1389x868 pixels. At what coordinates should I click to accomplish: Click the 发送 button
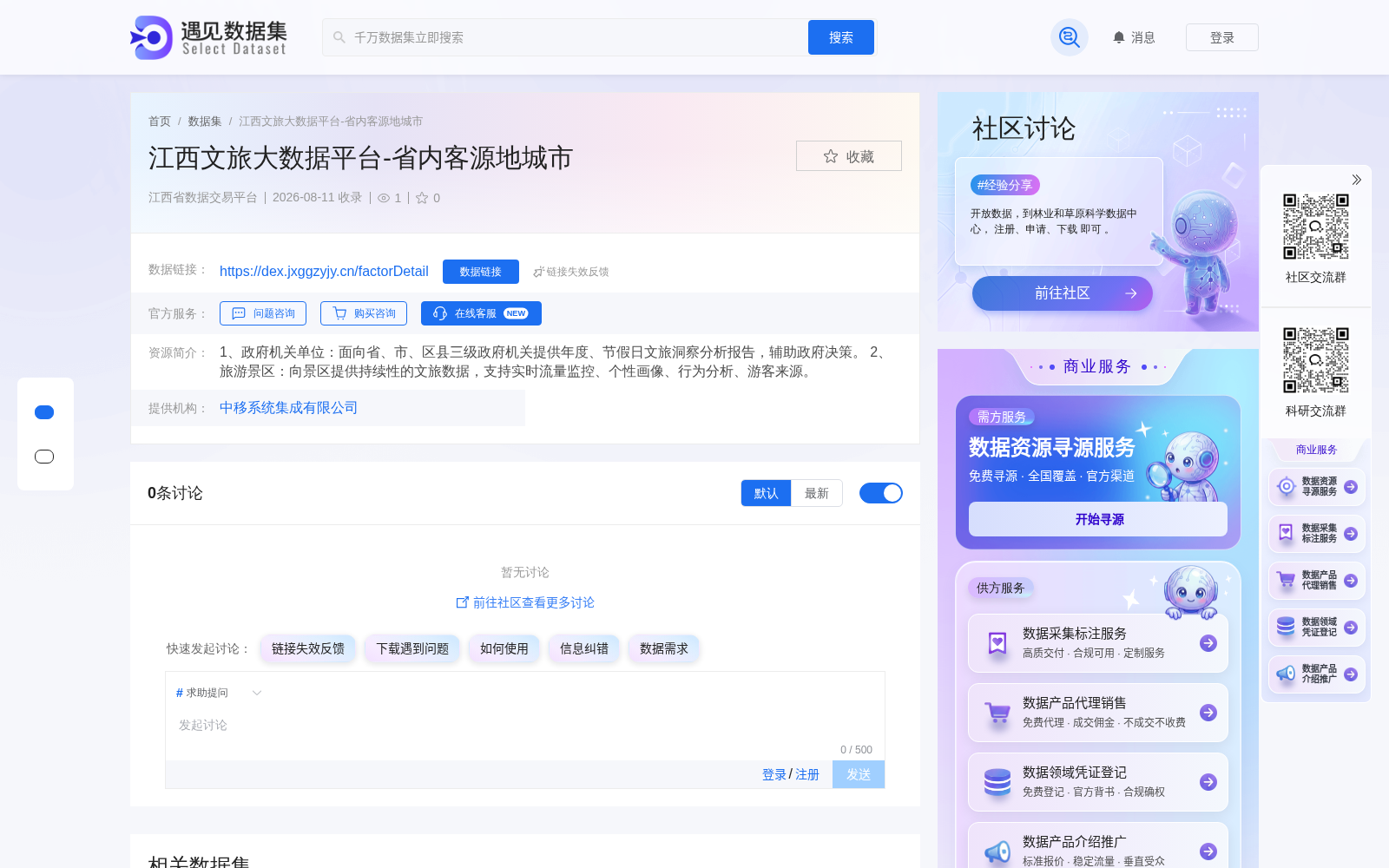pyautogui.click(x=859, y=774)
